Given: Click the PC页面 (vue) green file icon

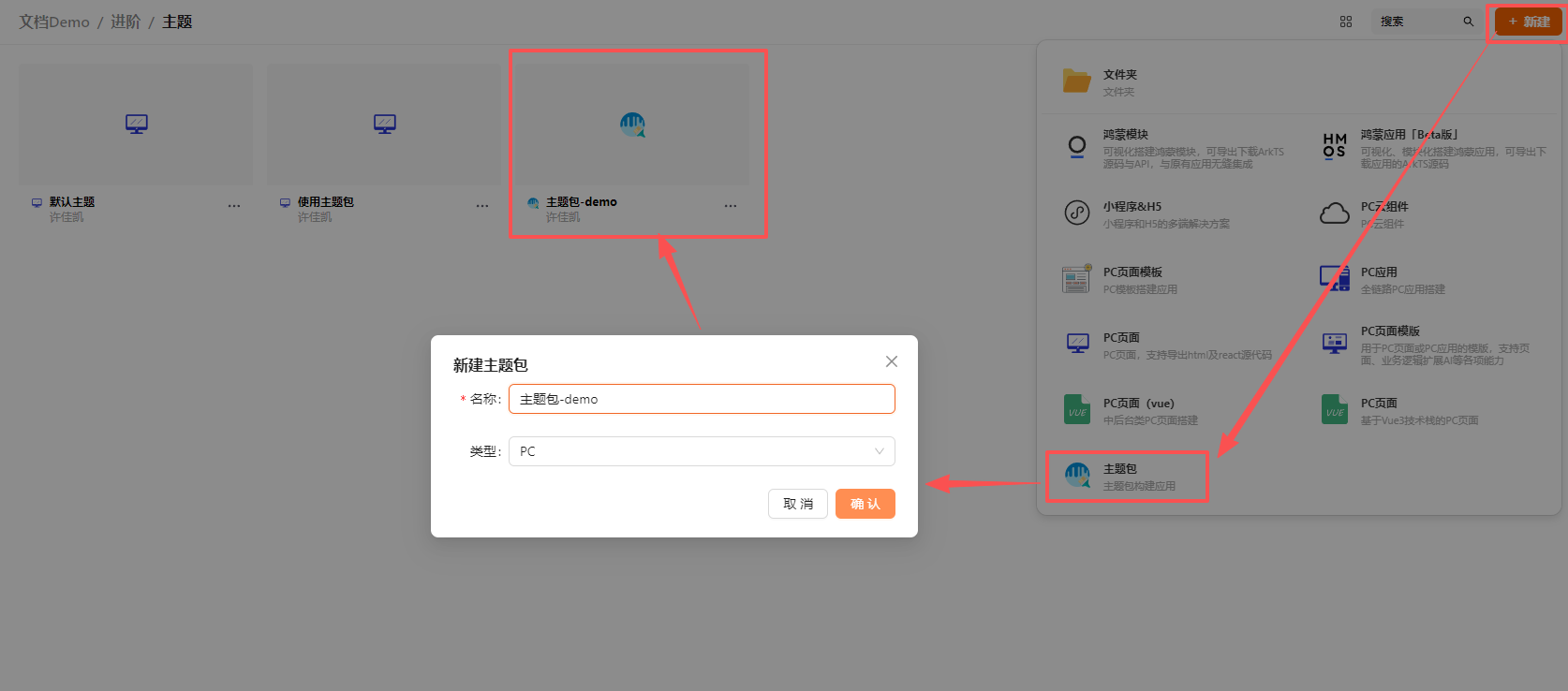Looking at the screenshot, I should click(1076, 410).
